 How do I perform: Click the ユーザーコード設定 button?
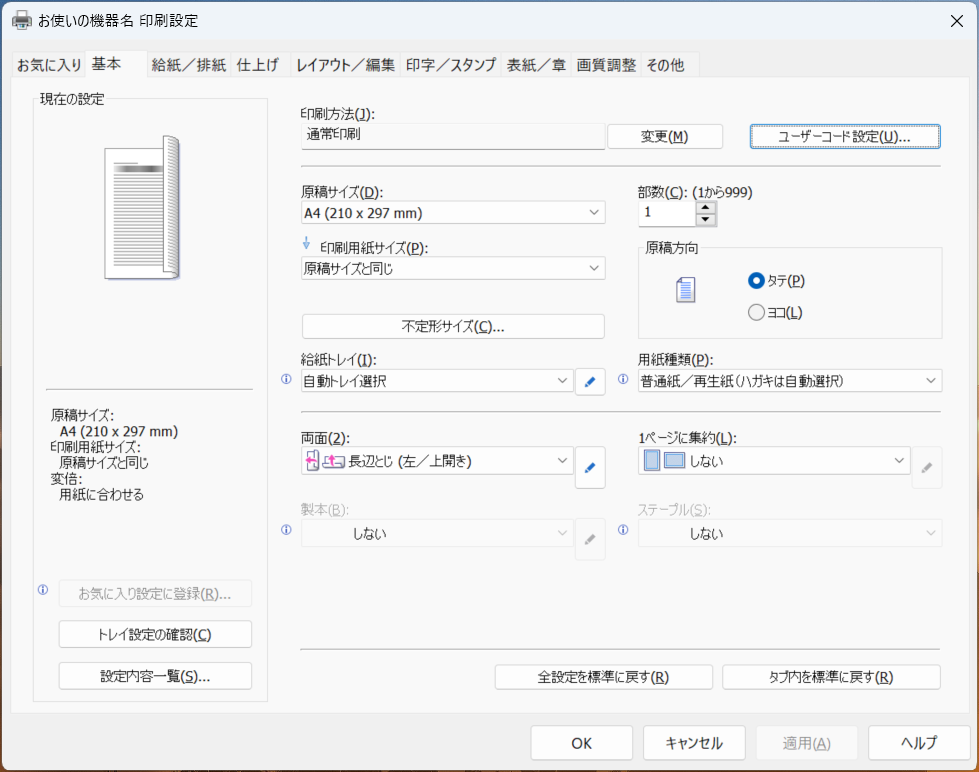tap(844, 137)
